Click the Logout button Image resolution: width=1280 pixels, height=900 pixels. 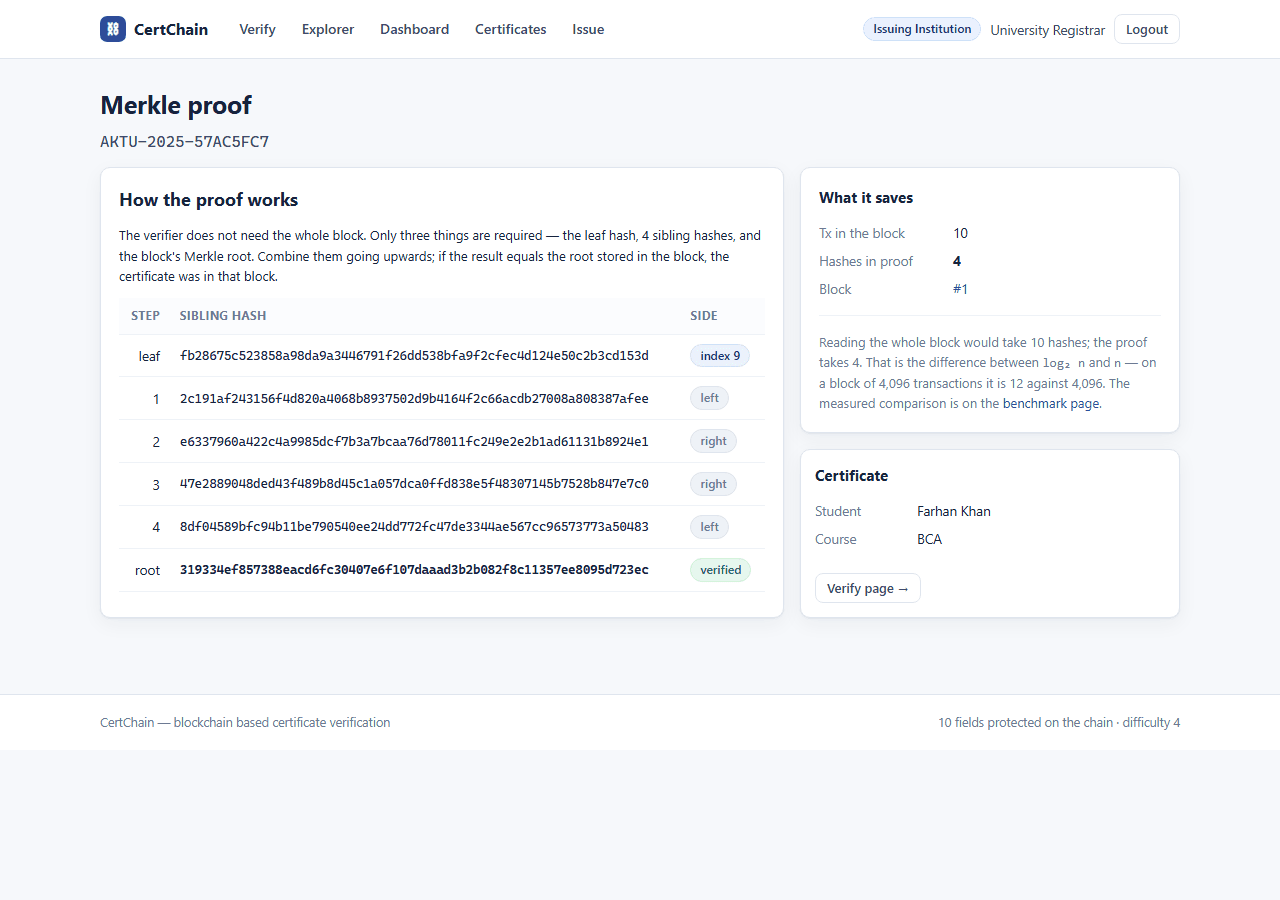(1146, 29)
